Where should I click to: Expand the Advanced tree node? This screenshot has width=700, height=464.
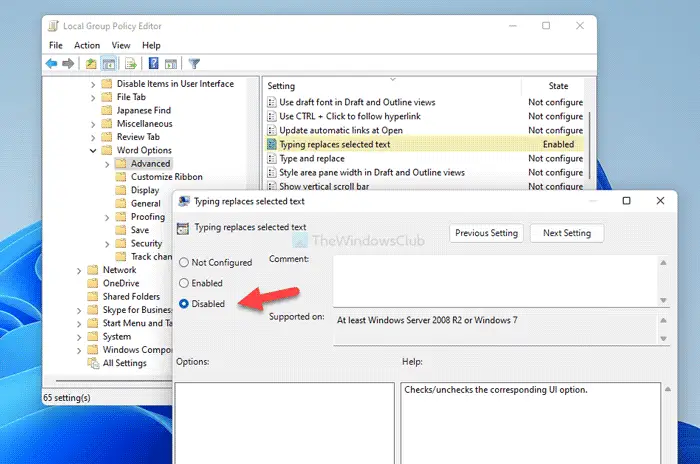[x=107, y=164]
